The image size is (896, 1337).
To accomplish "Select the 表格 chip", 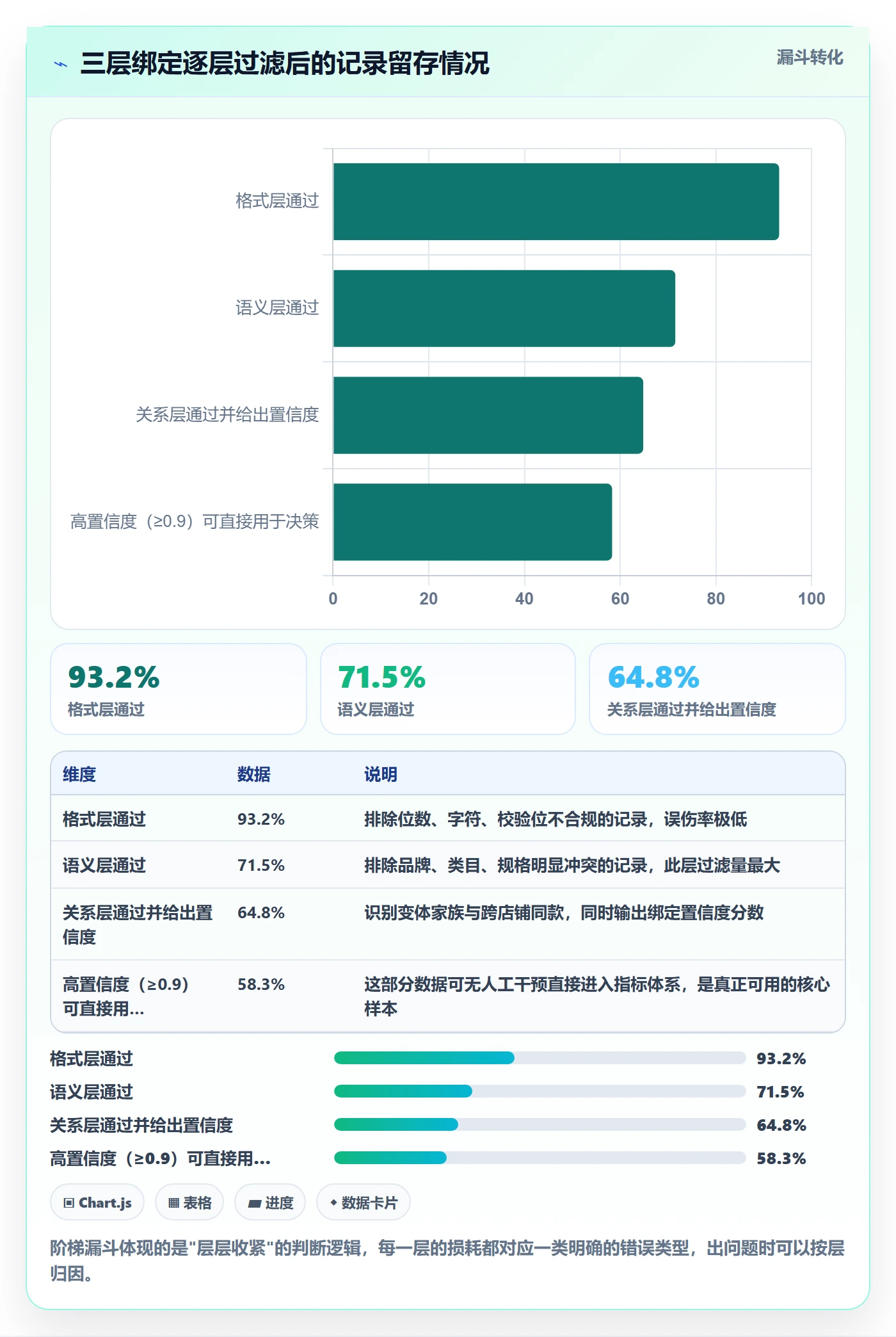I will pos(189,1203).
